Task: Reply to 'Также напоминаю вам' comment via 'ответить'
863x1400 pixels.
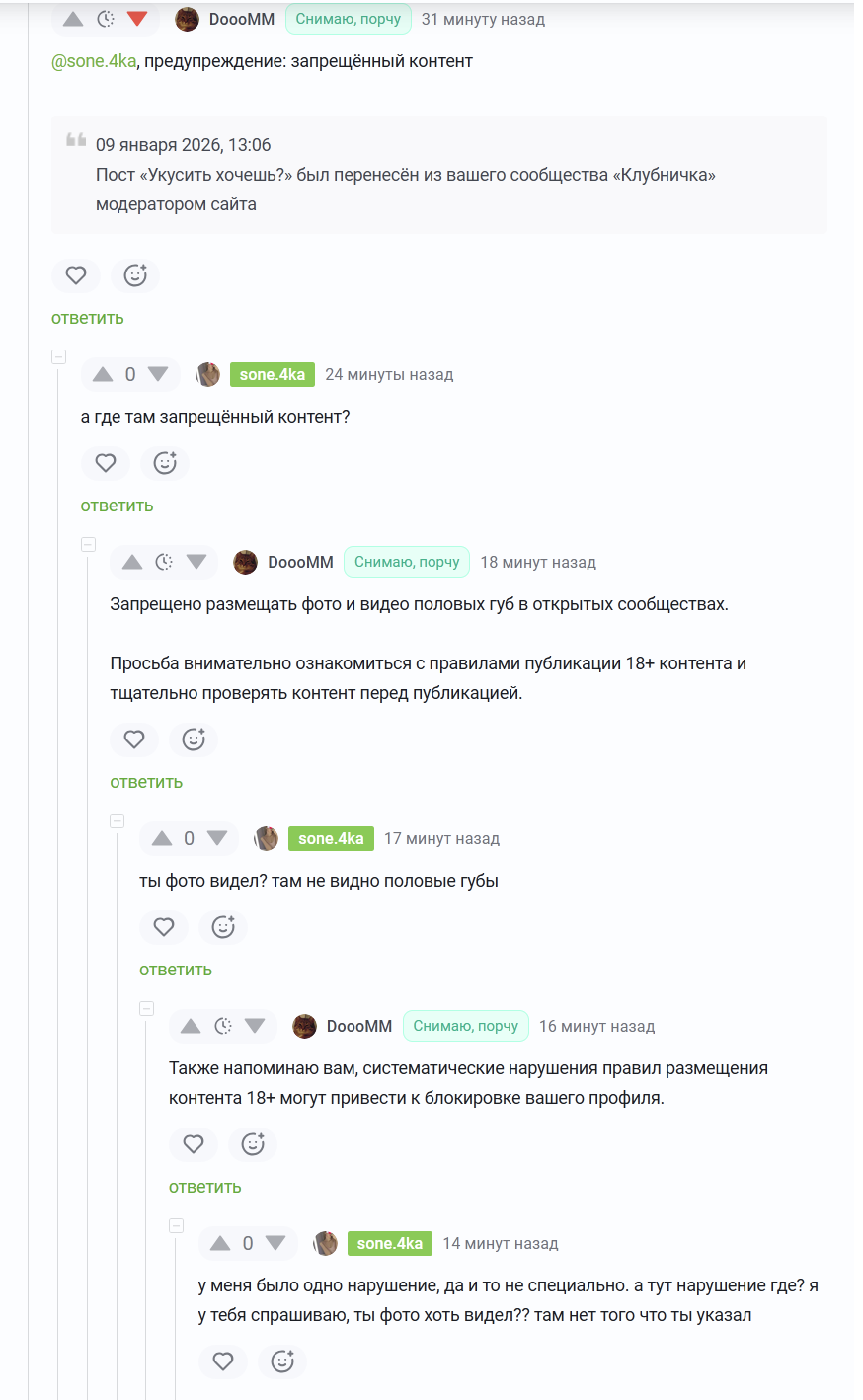Action: (205, 1187)
